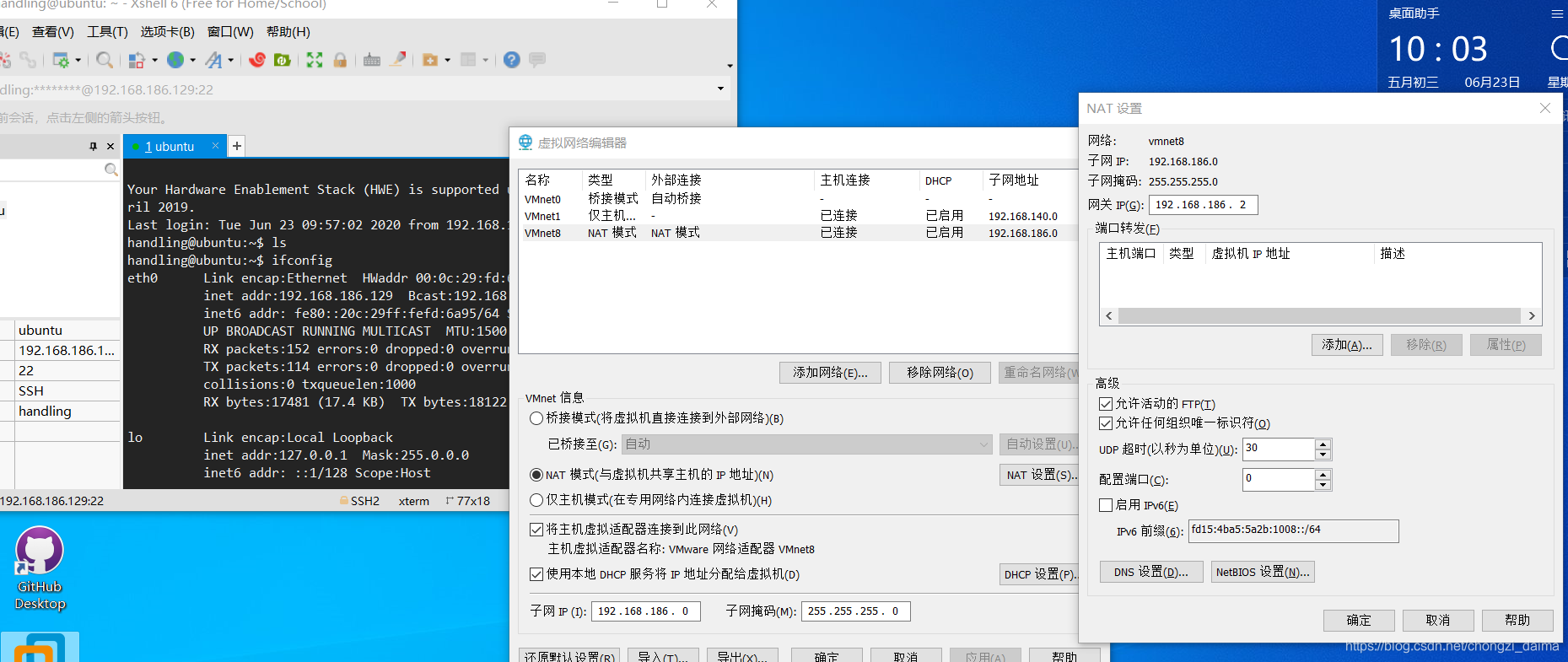Select the bridged mode radio button
The width and height of the screenshot is (1568, 662).
[x=536, y=418]
